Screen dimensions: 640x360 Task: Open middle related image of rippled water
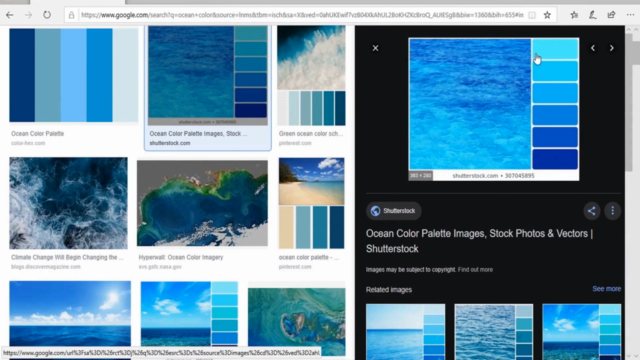493,331
